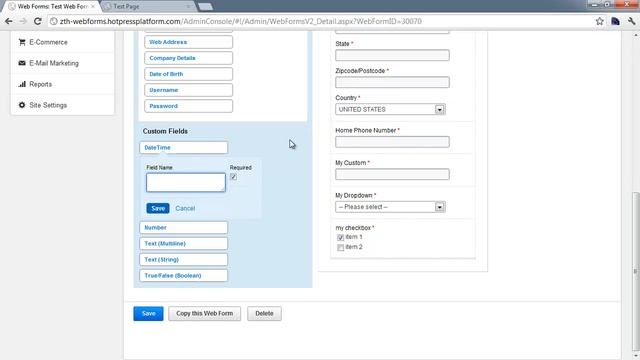
Task: Click into the Field Name text box
Action: (x=186, y=182)
